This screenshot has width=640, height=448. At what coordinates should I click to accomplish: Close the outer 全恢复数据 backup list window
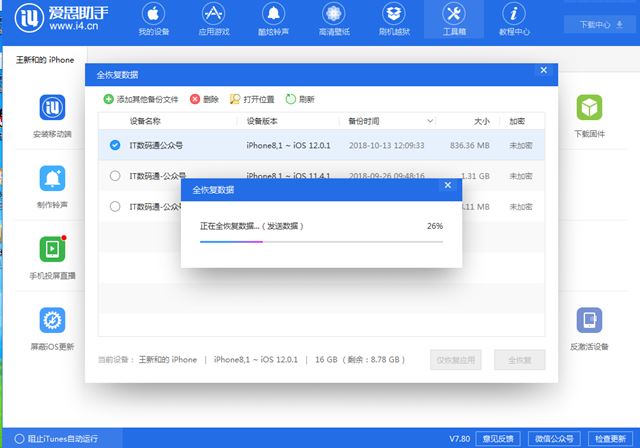pyautogui.click(x=544, y=70)
